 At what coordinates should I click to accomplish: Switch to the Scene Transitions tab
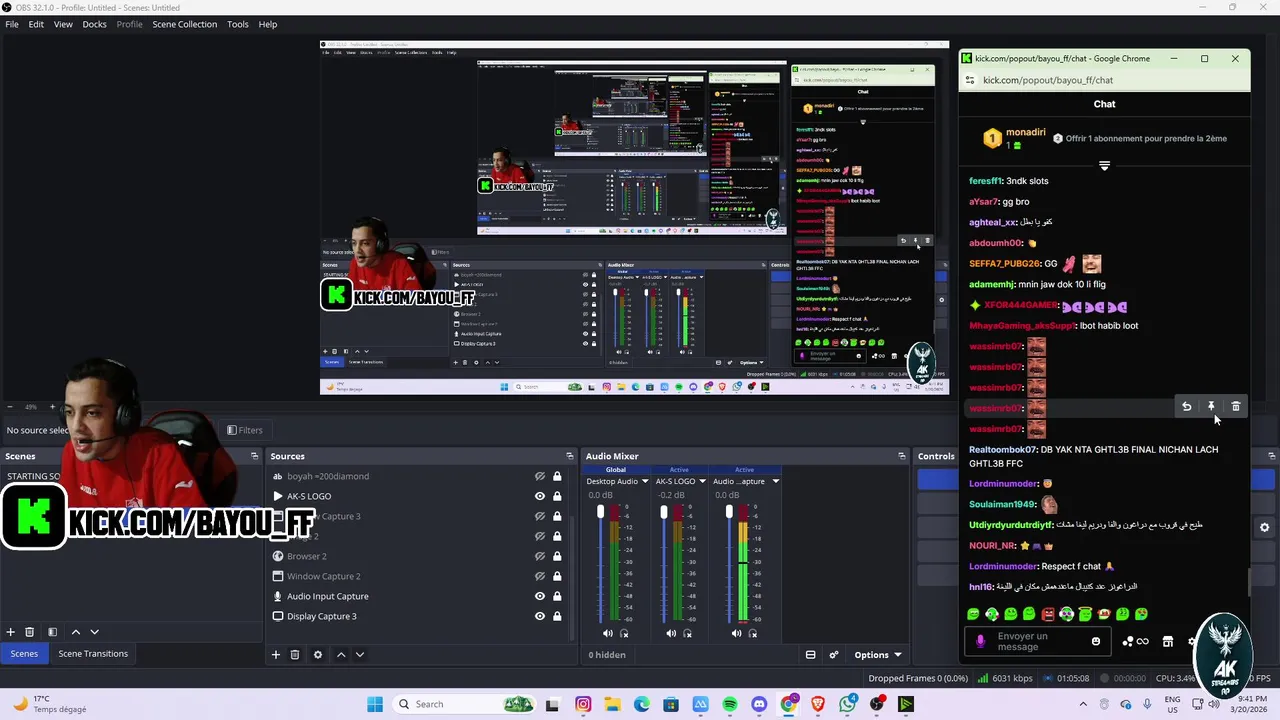93,653
